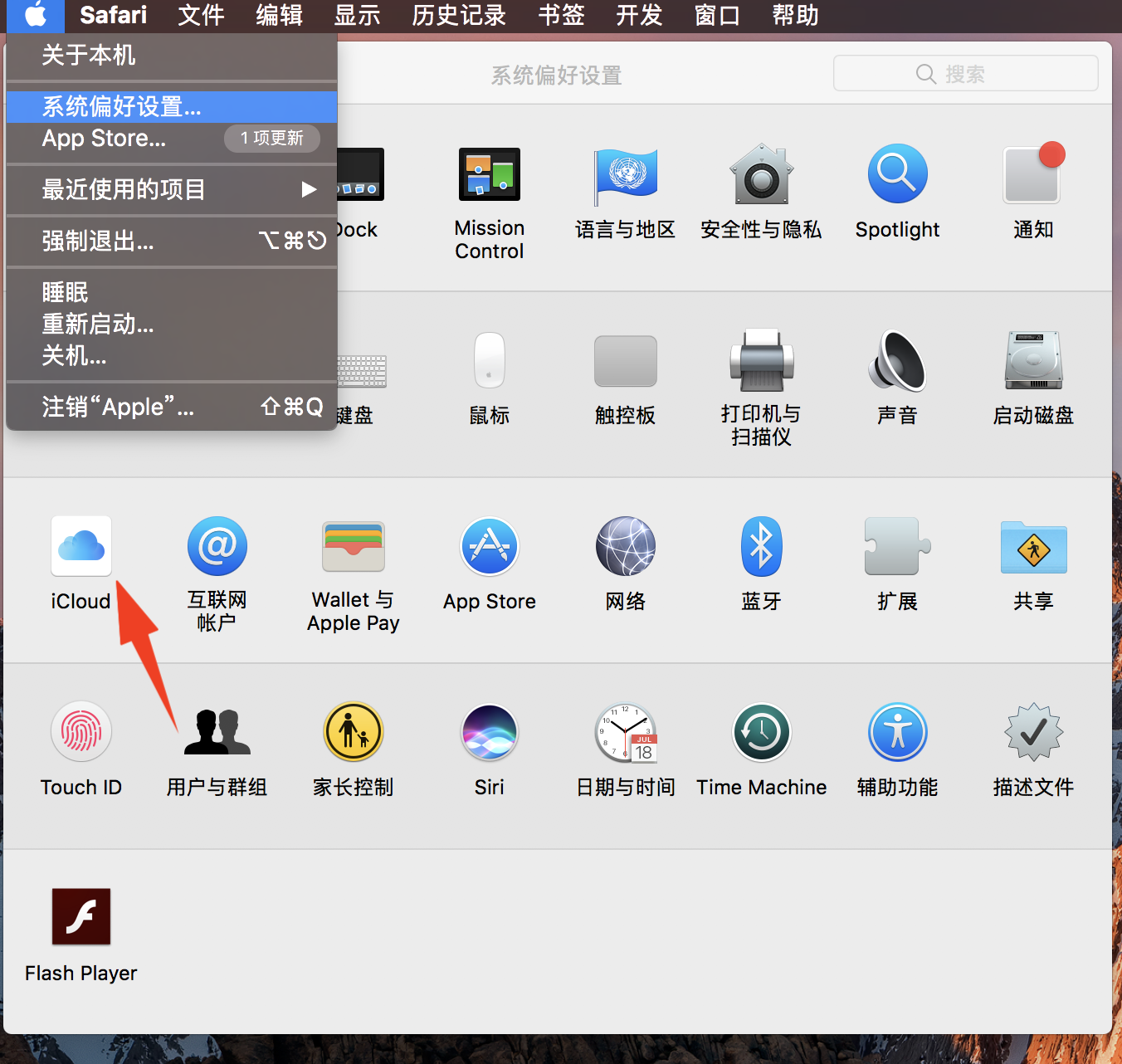Open Wallet & Apple Pay pane
The width and height of the screenshot is (1122, 1064).
coord(354,546)
